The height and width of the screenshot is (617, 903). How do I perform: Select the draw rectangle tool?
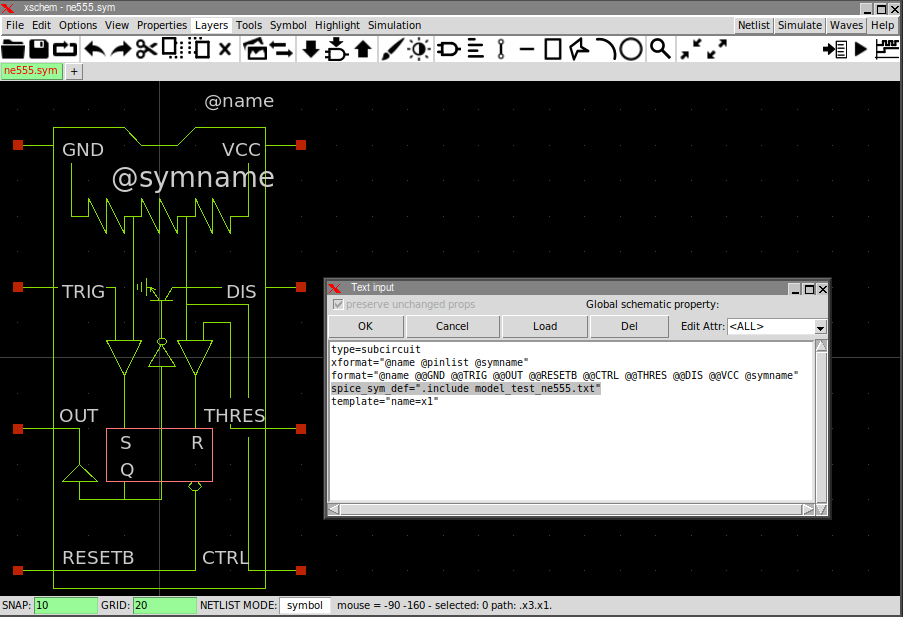[553, 49]
